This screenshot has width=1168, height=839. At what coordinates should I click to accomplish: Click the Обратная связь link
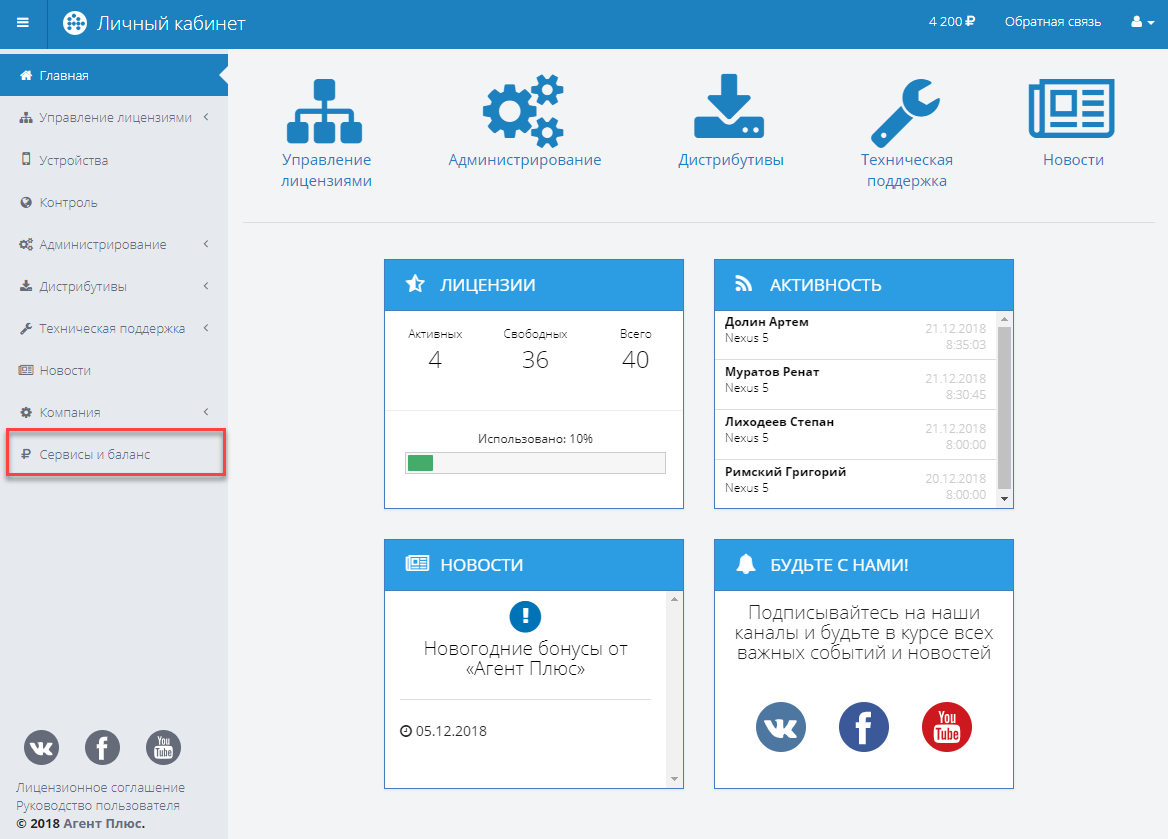[1052, 22]
